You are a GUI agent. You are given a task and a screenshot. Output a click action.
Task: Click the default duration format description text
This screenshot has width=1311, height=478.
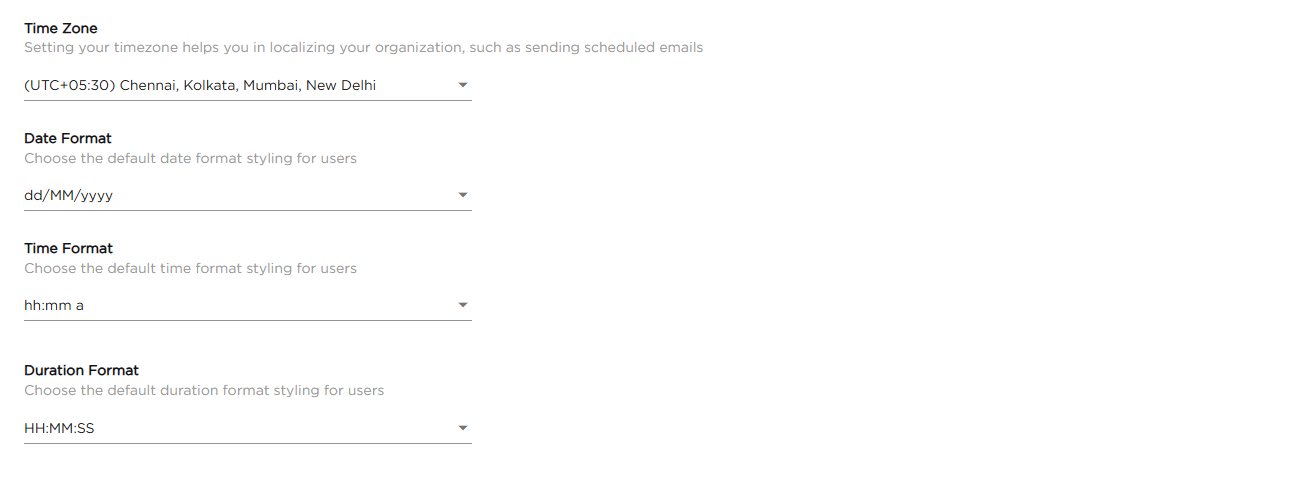pos(204,390)
